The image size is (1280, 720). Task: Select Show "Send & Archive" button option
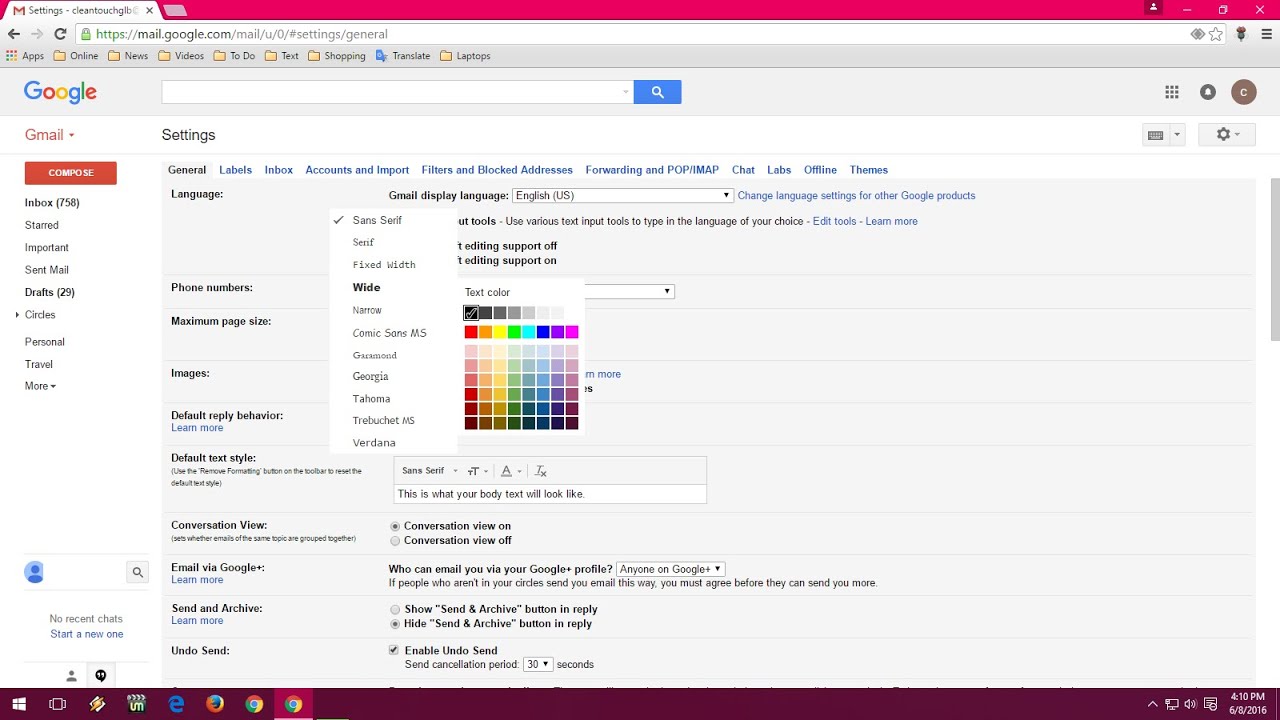coord(395,609)
